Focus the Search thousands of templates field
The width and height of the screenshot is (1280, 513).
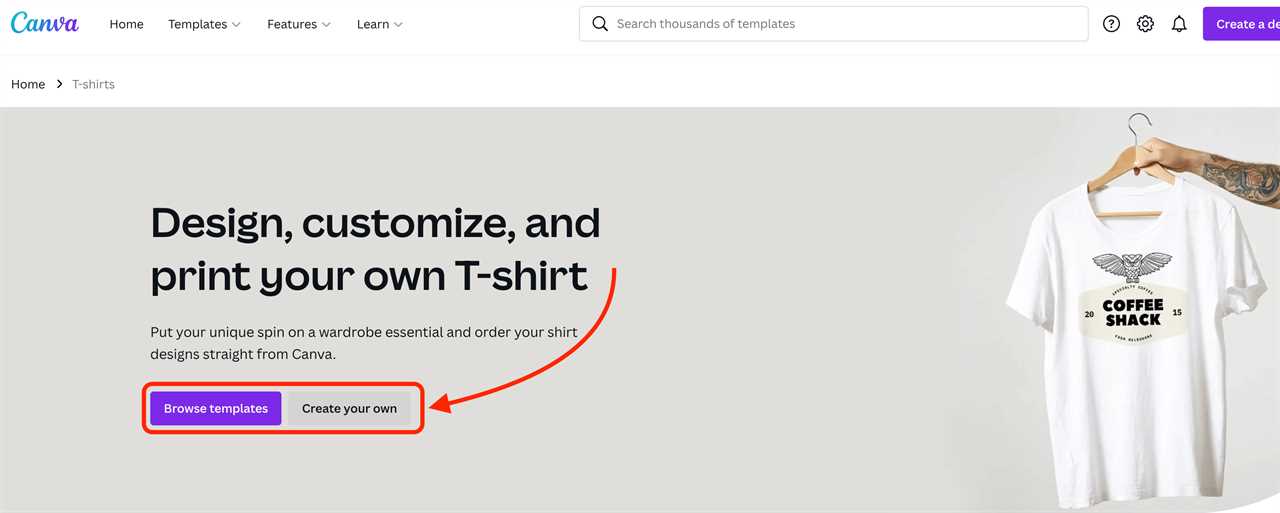tap(834, 24)
